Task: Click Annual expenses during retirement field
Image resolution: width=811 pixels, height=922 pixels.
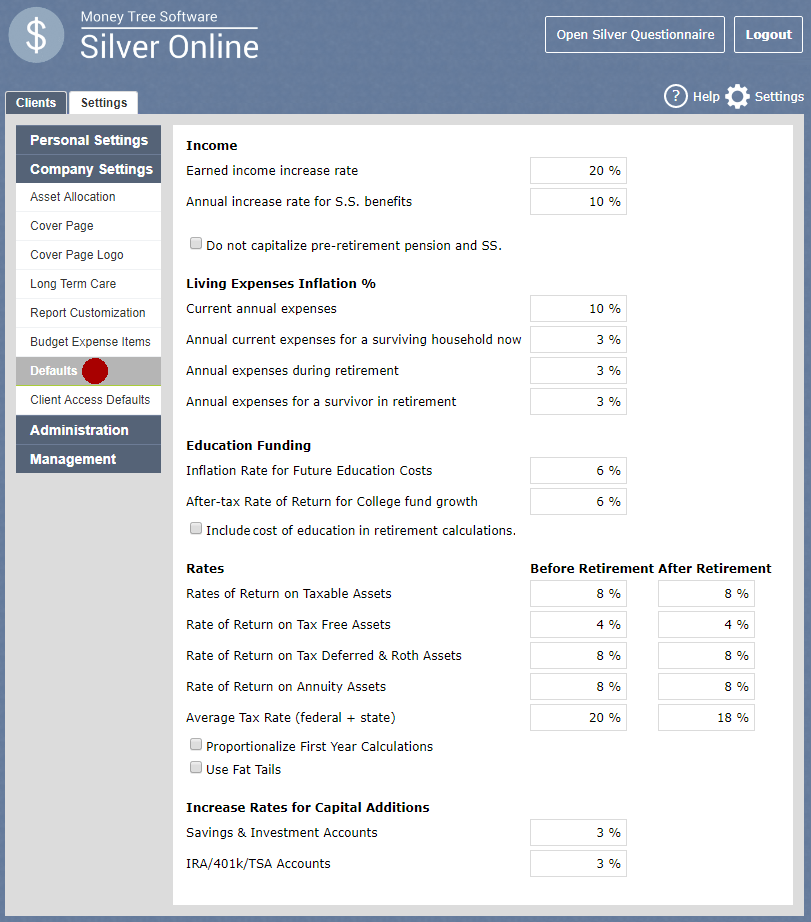Action: (x=578, y=370)
